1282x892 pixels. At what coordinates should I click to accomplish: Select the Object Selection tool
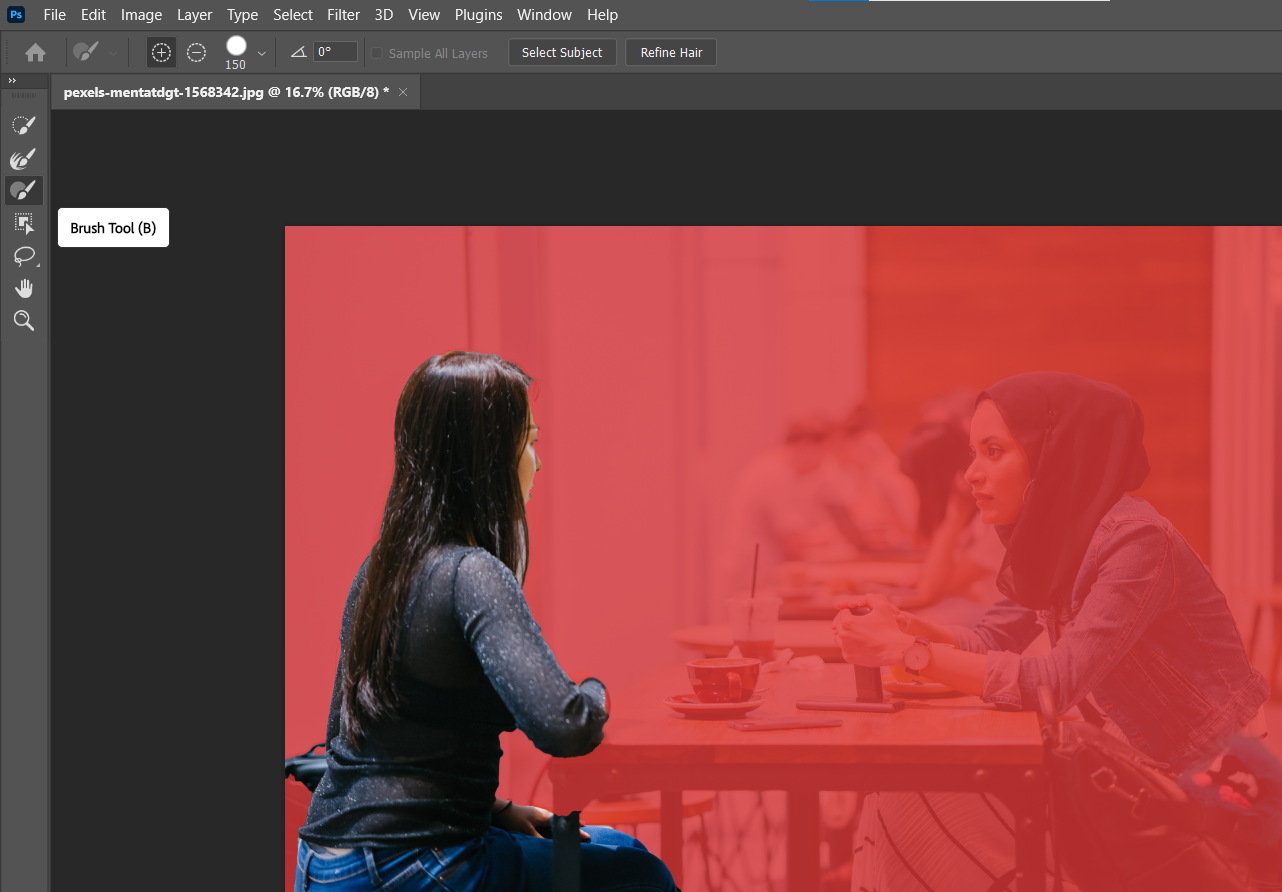(x=24, y=223)
